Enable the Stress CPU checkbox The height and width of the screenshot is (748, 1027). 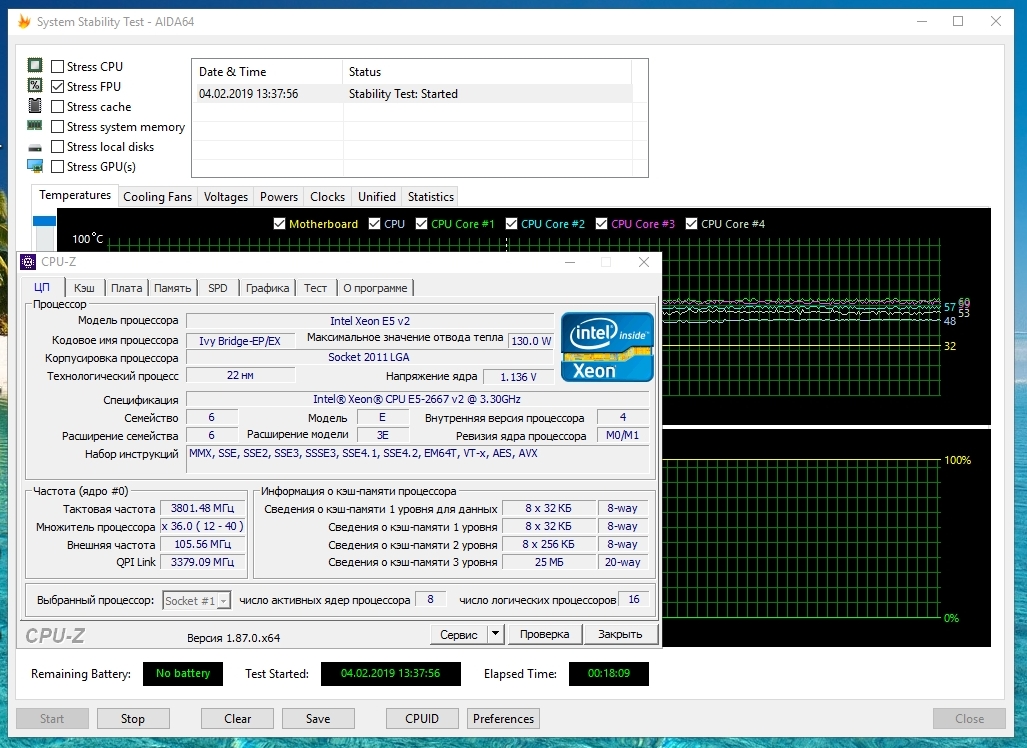[58, 66]
